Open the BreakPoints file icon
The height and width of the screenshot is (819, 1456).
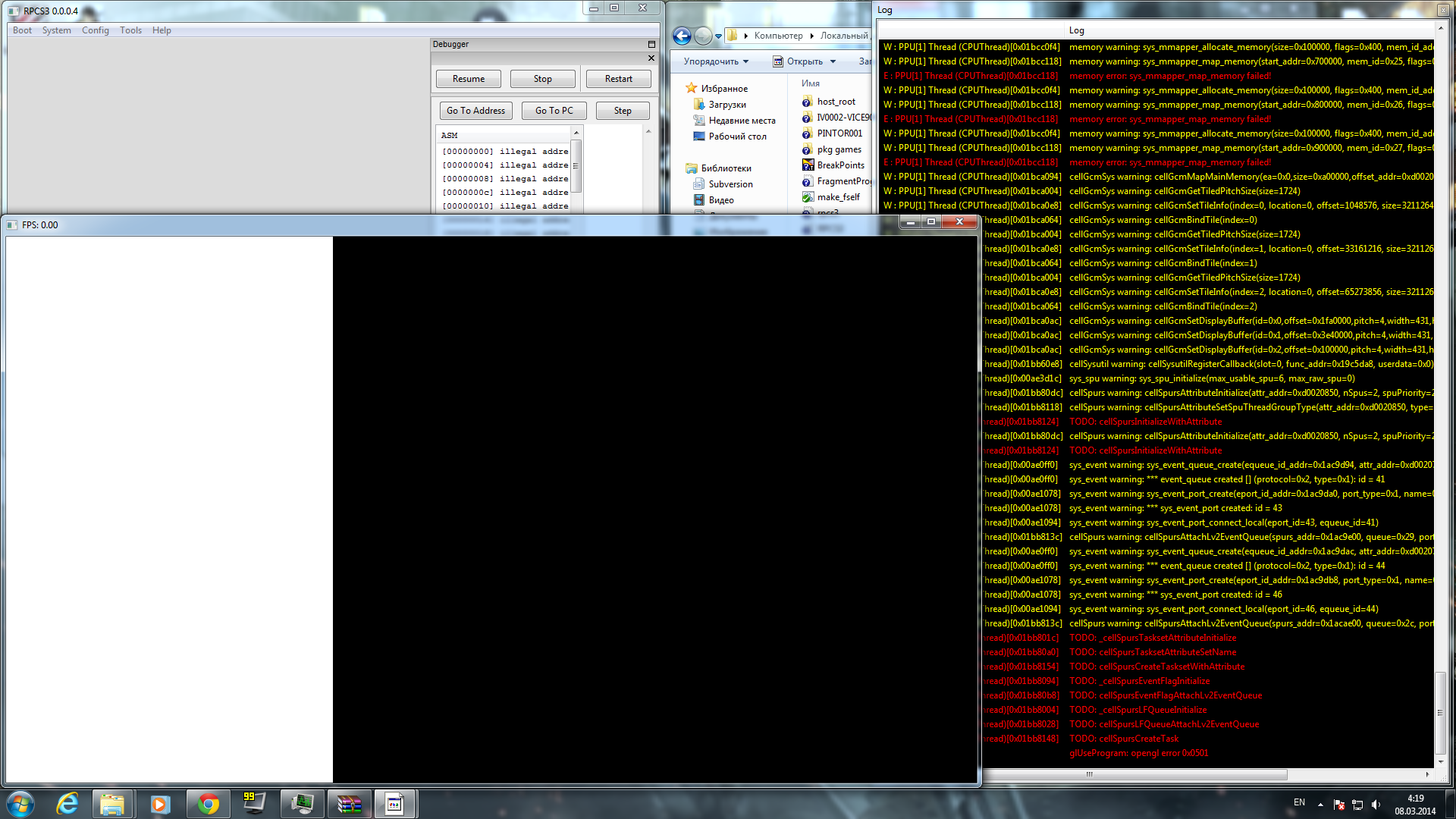tap(808, 165)
